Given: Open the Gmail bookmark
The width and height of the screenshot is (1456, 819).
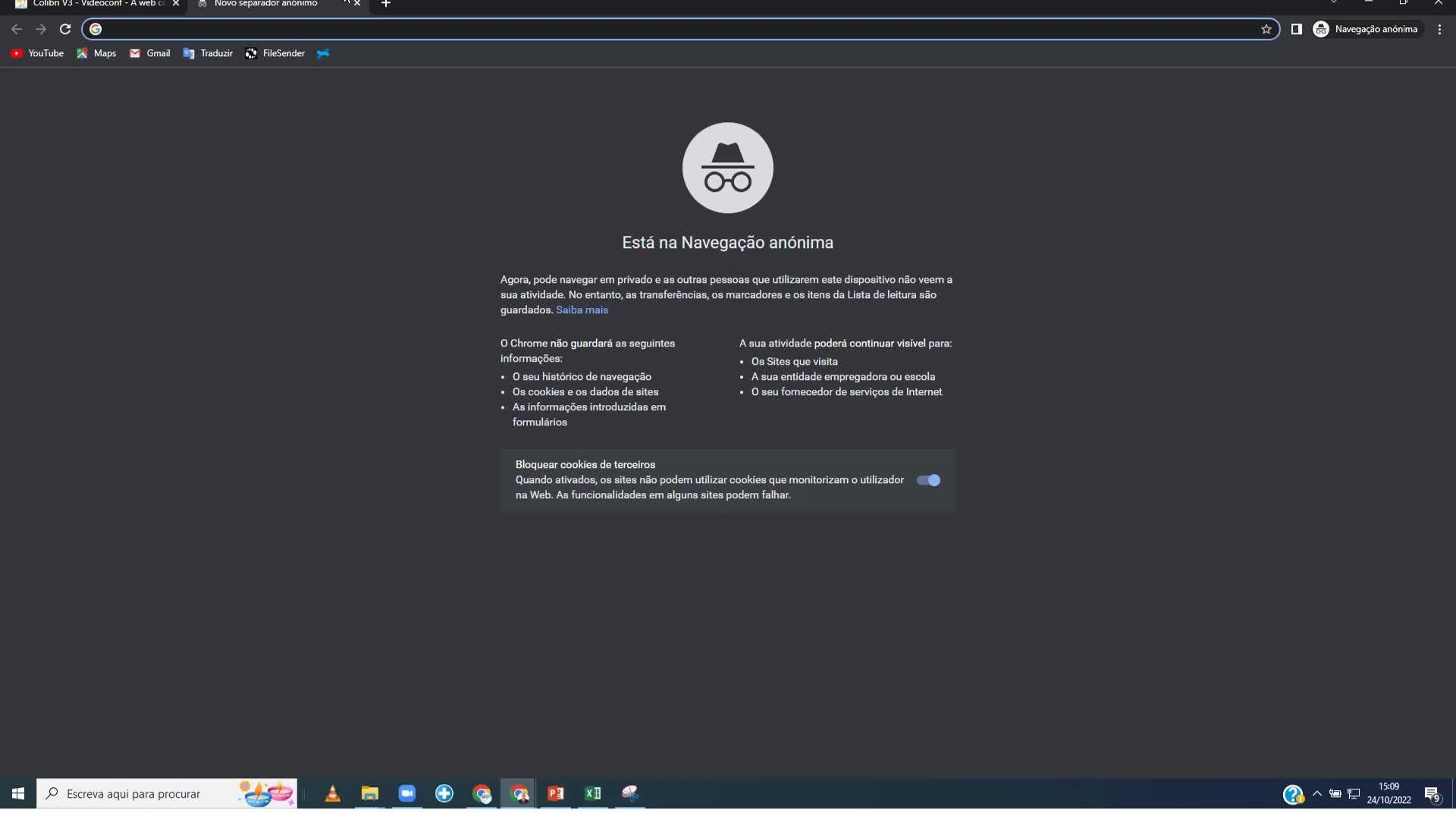Looking at the screenshot, I should [149, 53].
